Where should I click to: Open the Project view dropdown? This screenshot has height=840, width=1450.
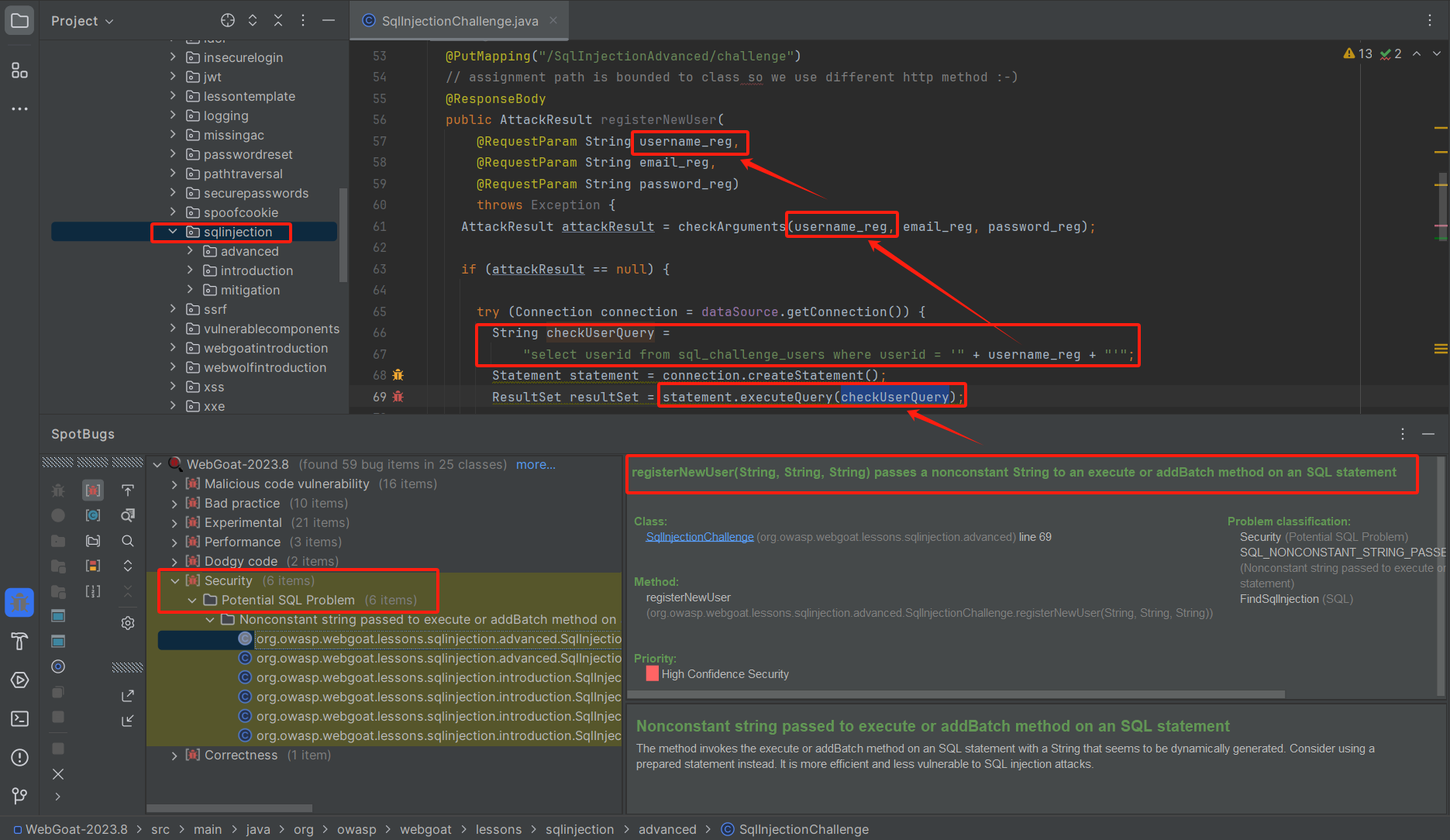tap(82, 21)
